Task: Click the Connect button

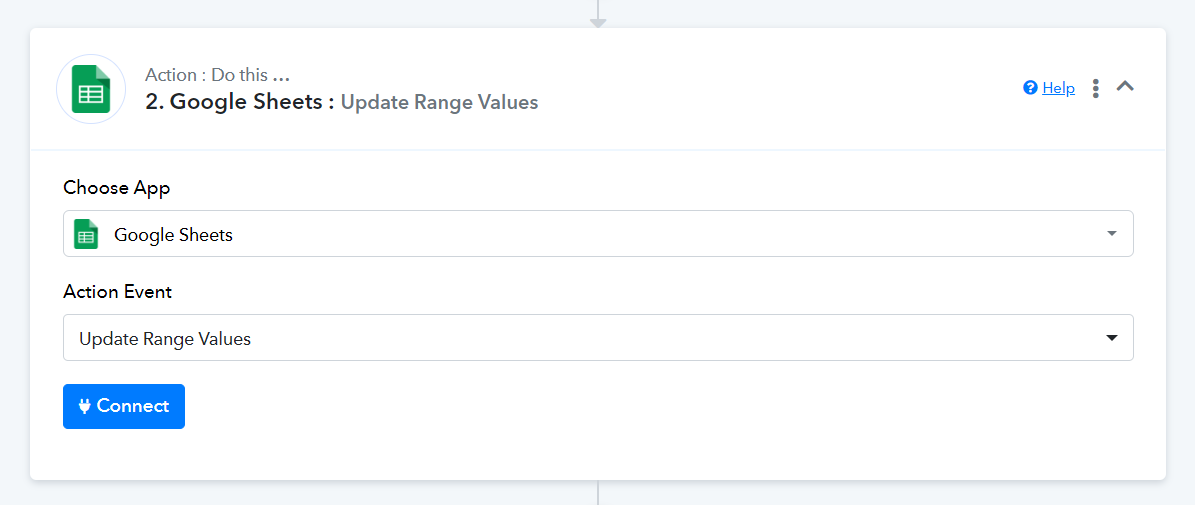Action: (124, 406)
